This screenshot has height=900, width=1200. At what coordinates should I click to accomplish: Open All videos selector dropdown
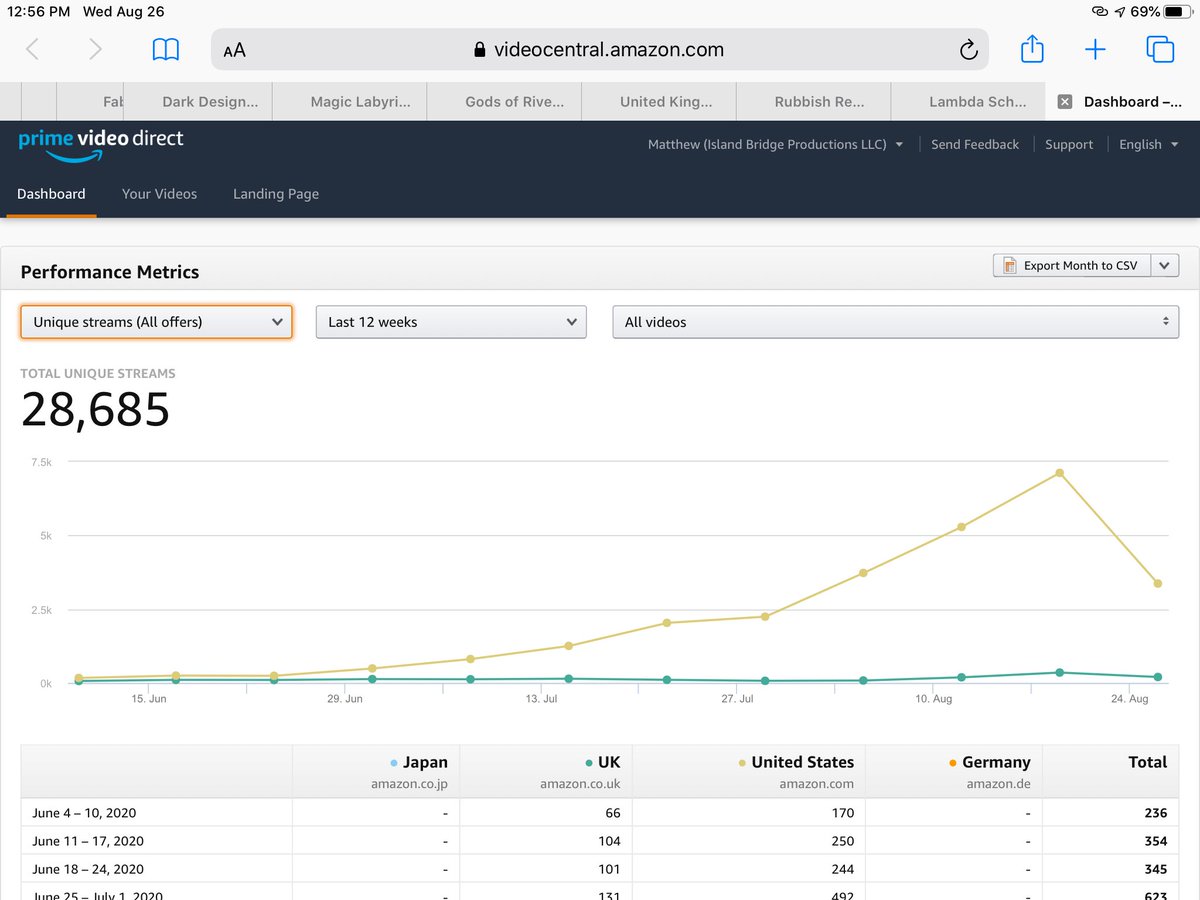click(895, 322)
